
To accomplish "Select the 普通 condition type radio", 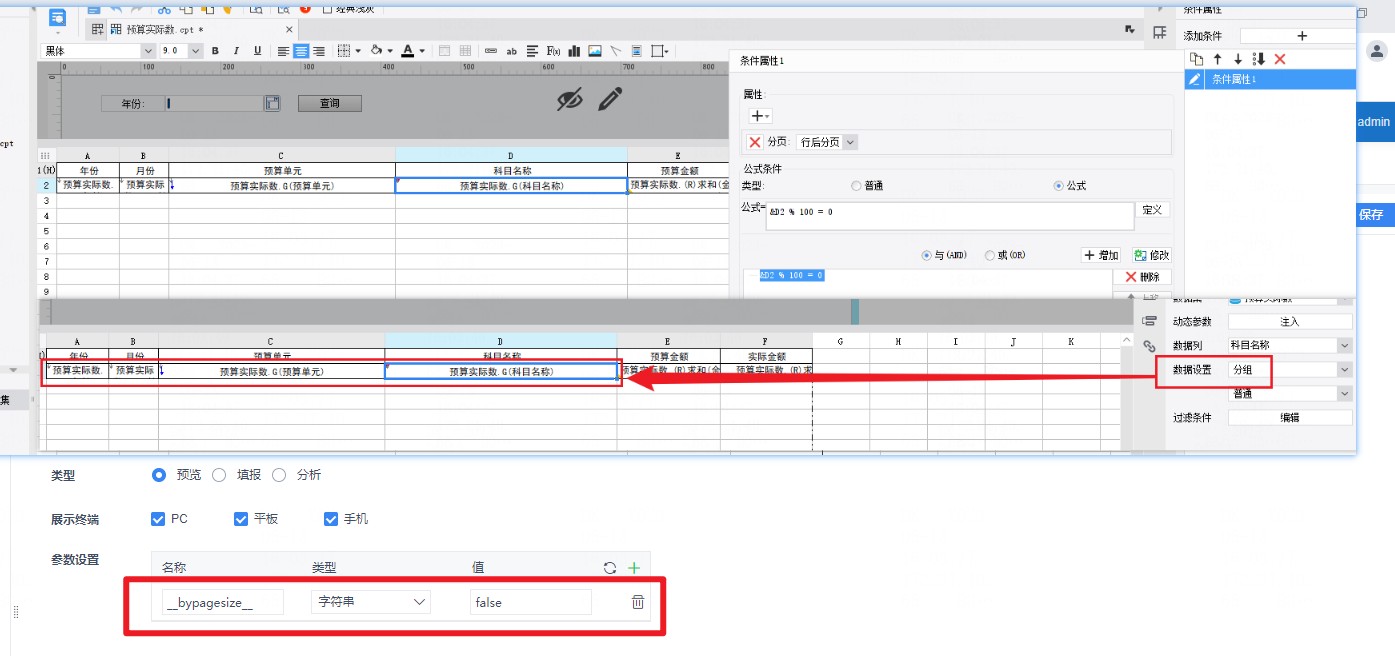I will pos(855,186).
